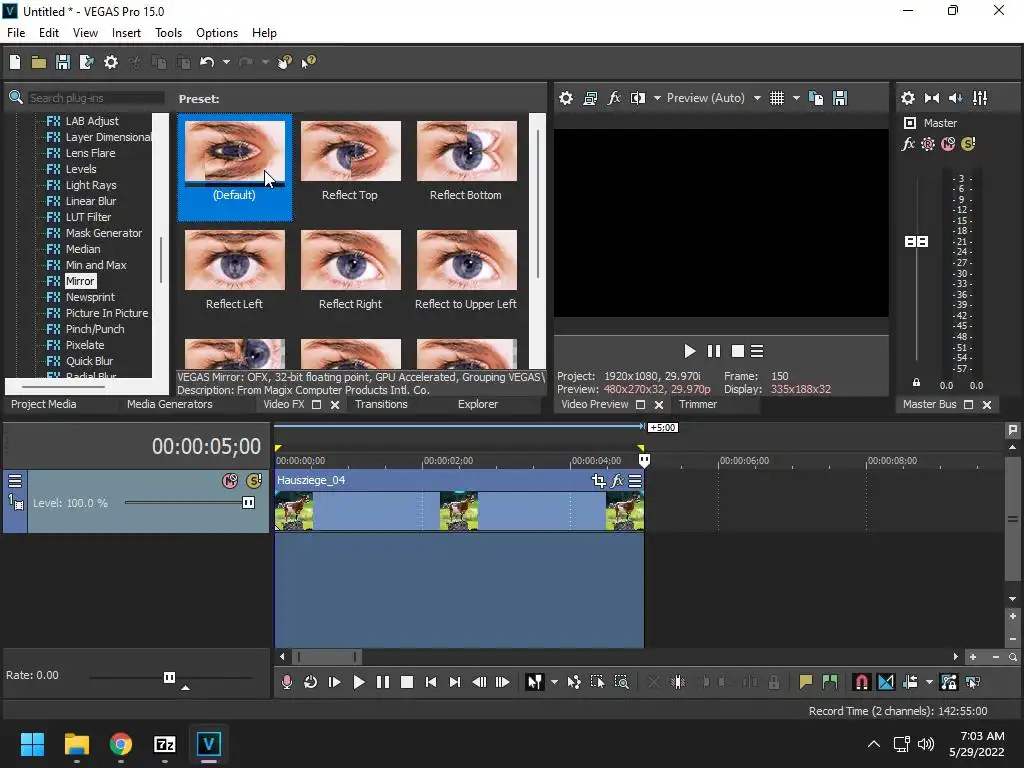
Task: Open the Insert menu
Action: [126, 33]
